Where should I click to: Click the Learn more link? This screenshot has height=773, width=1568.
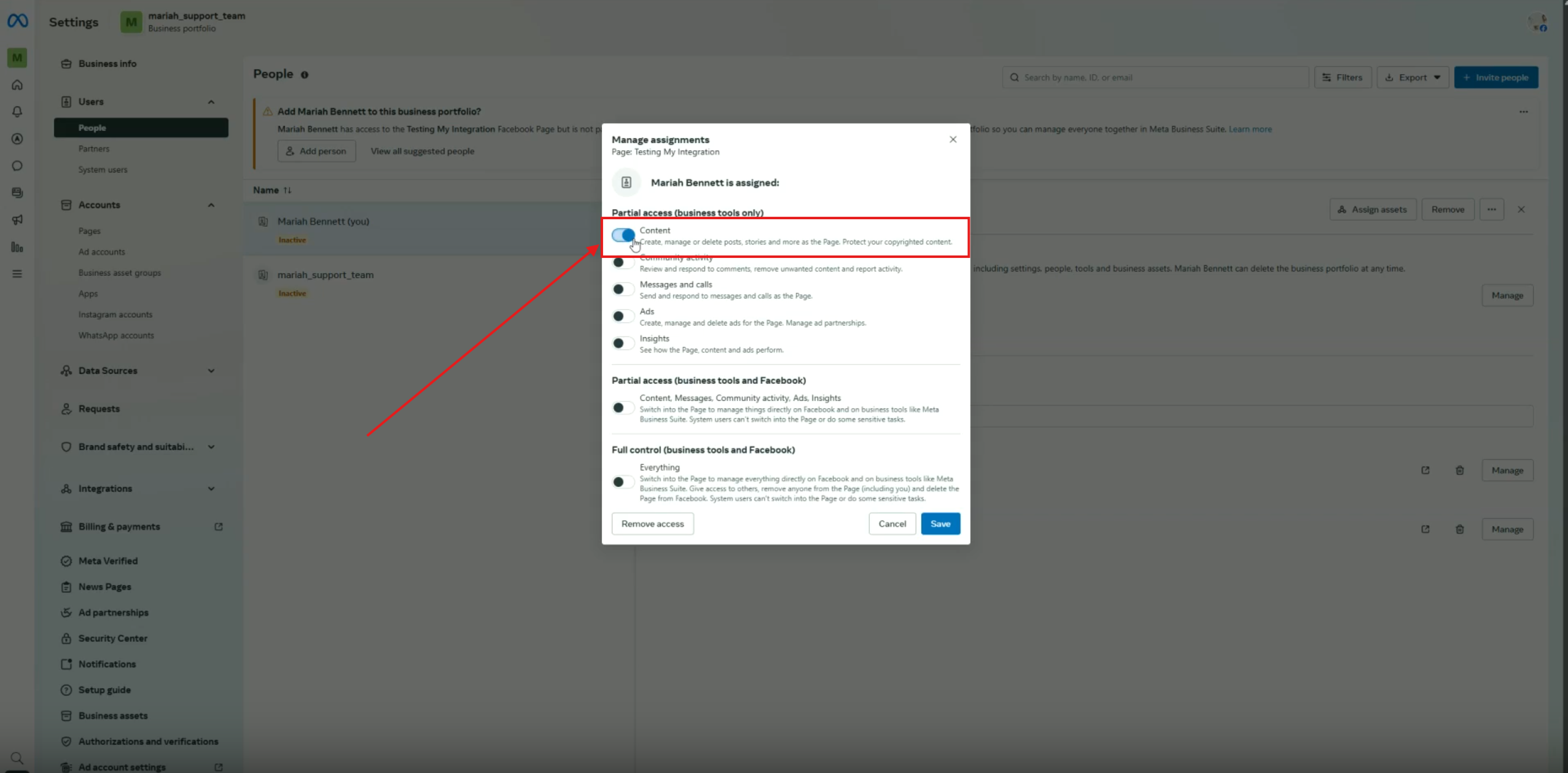point(1250,129)
